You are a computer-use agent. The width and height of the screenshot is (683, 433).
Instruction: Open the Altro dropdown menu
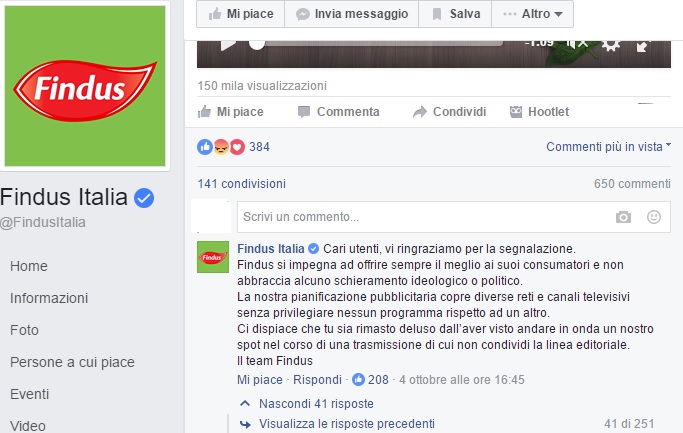(532, 14)
